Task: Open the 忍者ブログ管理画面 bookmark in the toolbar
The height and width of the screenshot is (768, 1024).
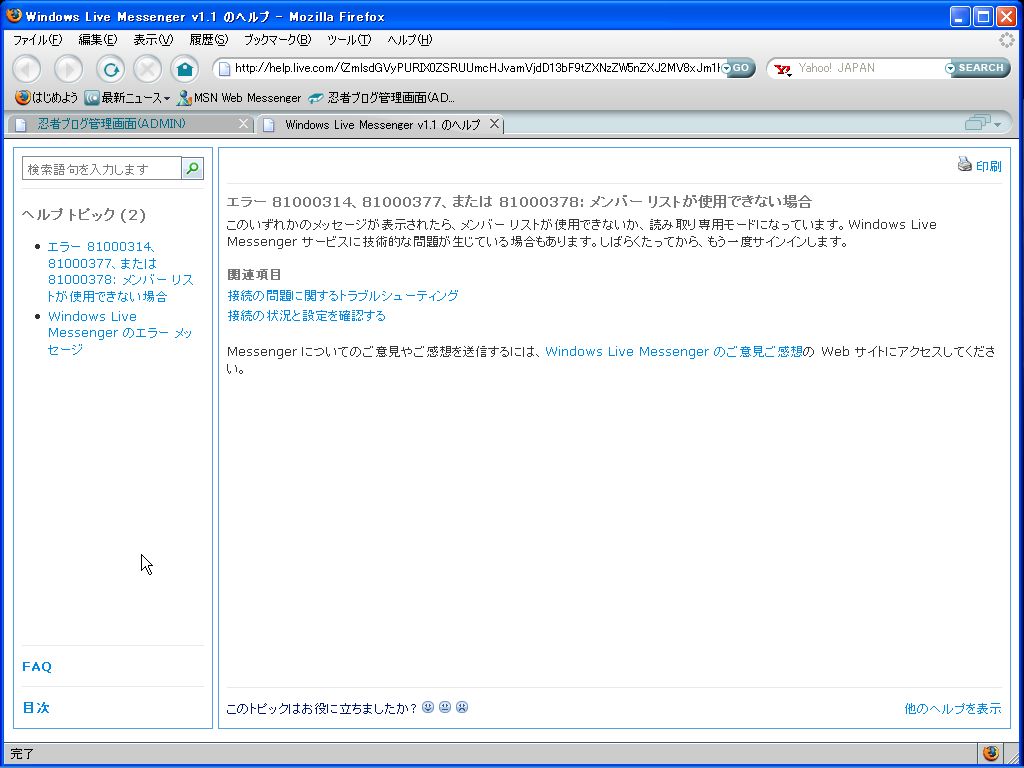Action: (381, 98)
